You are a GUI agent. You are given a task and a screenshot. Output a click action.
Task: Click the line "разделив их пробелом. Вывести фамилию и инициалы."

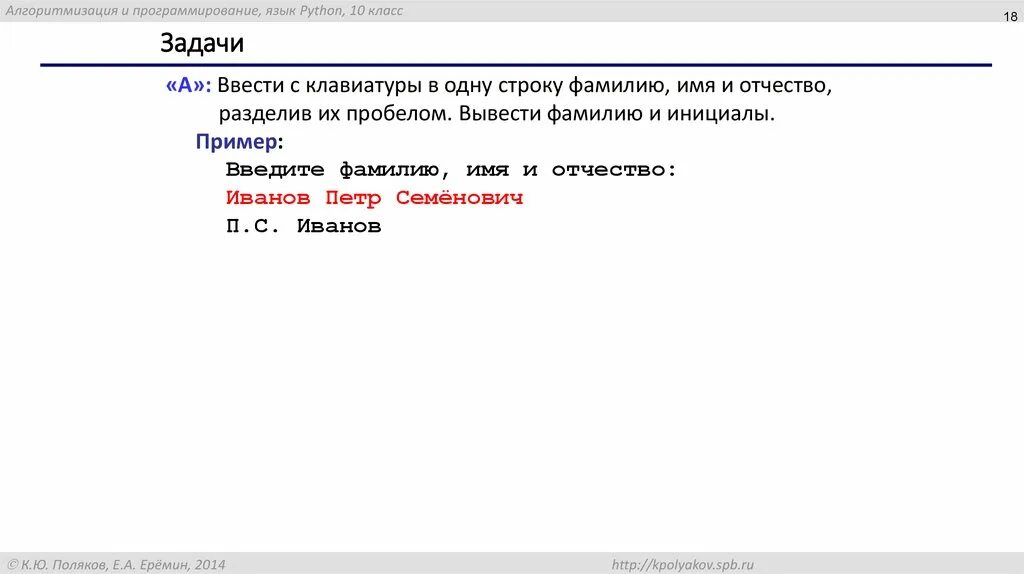click(x=496, y=114)
